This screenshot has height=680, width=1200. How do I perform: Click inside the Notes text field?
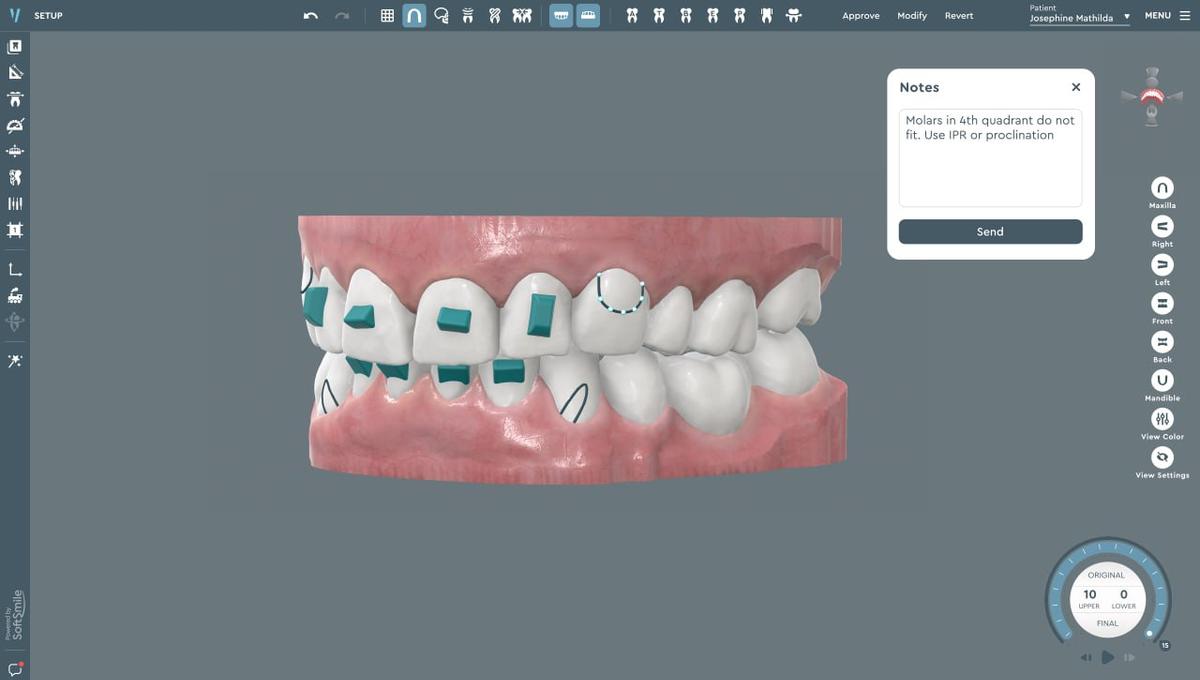990,160
